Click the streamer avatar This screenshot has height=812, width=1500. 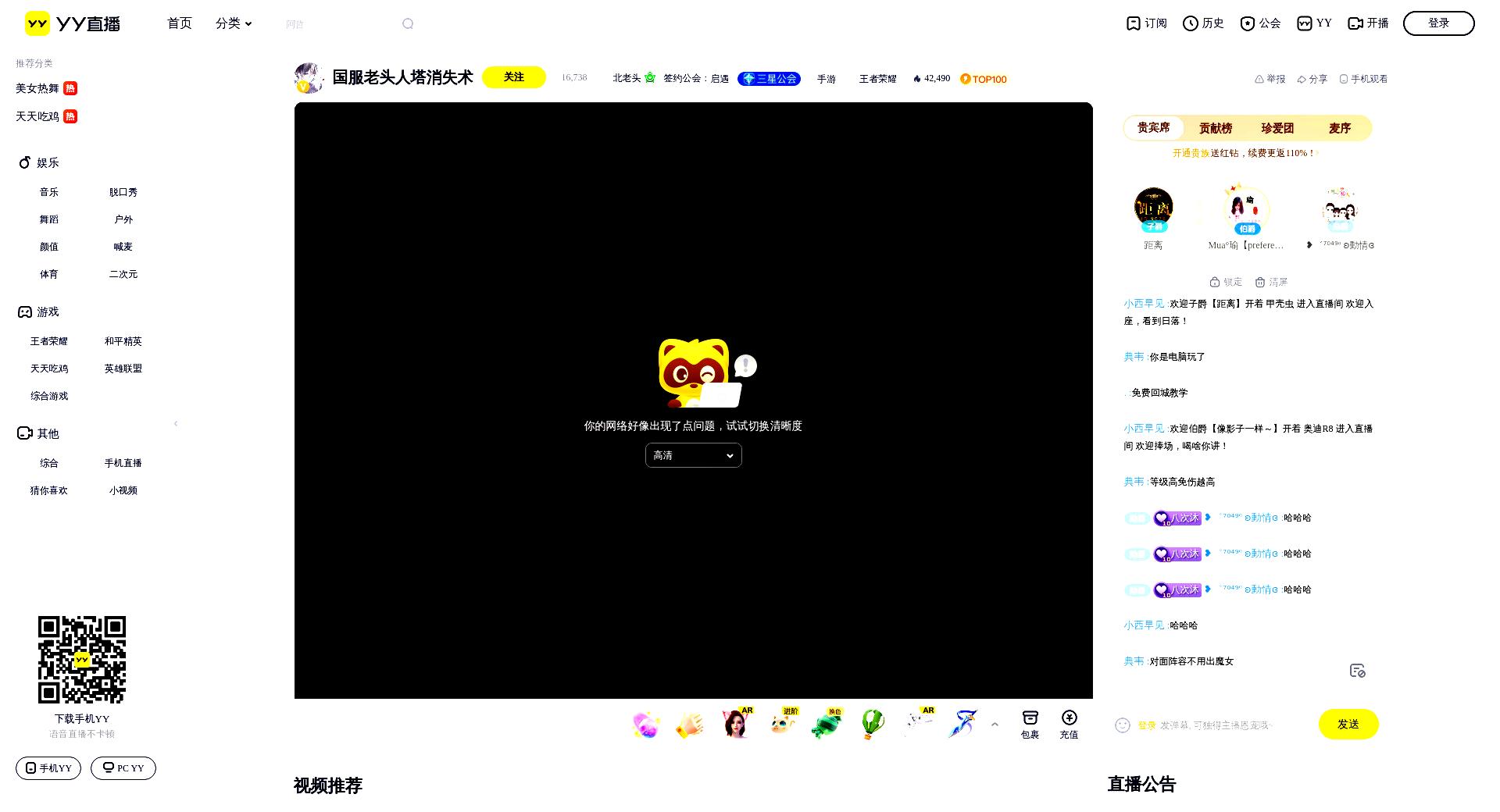tap(309, 78)
